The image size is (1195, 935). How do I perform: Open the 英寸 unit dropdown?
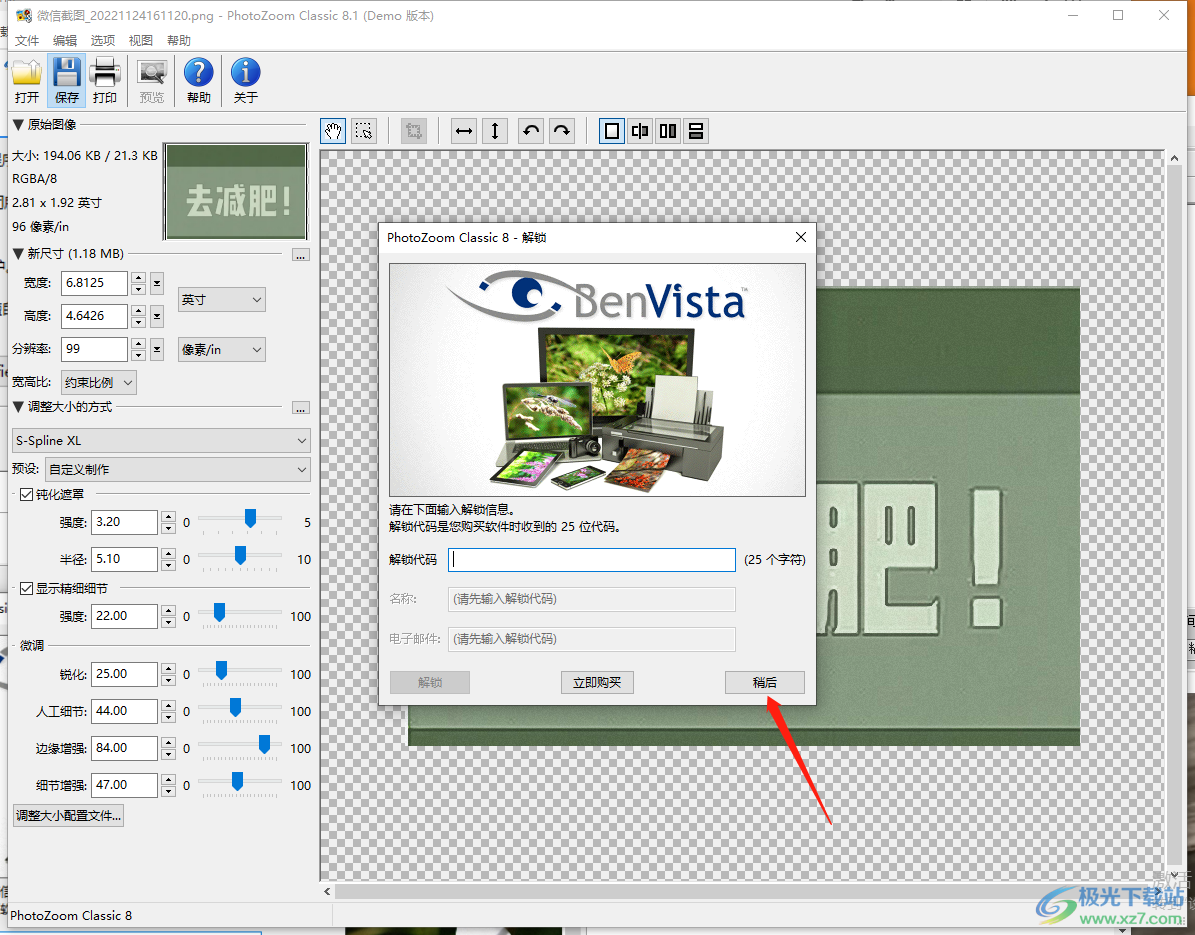coord(222,299)
